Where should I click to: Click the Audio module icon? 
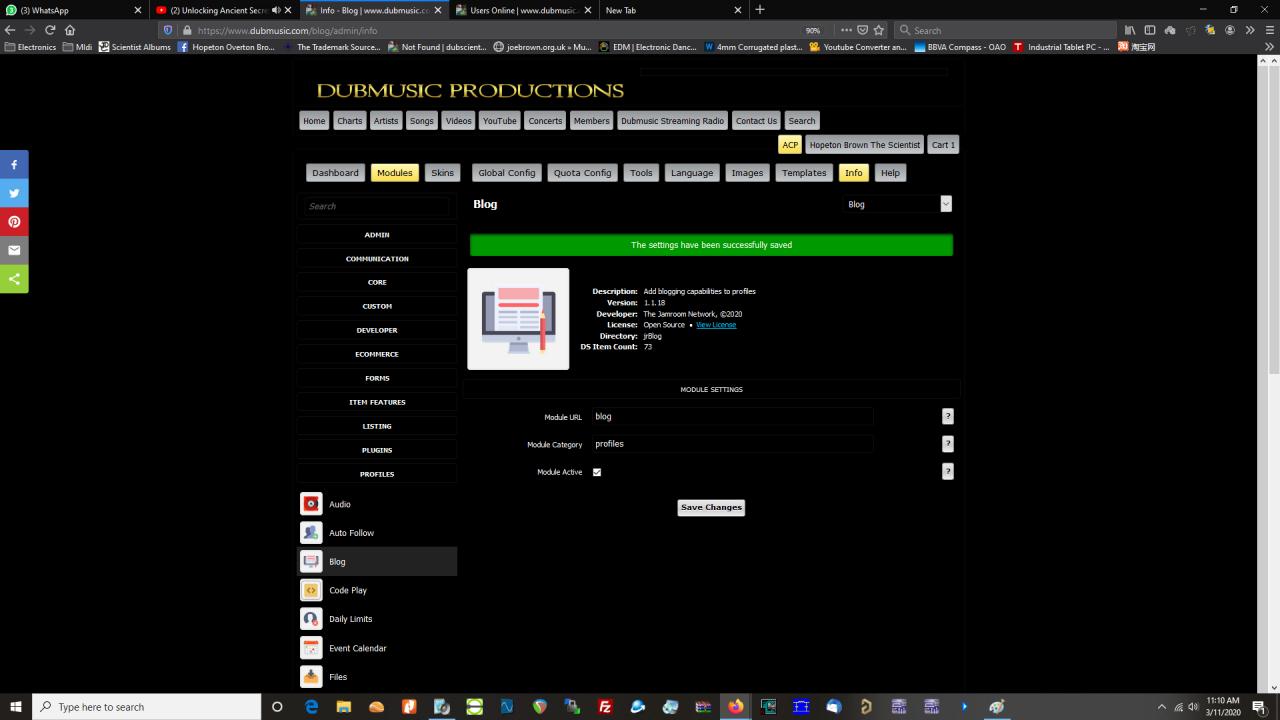[311, 504]
